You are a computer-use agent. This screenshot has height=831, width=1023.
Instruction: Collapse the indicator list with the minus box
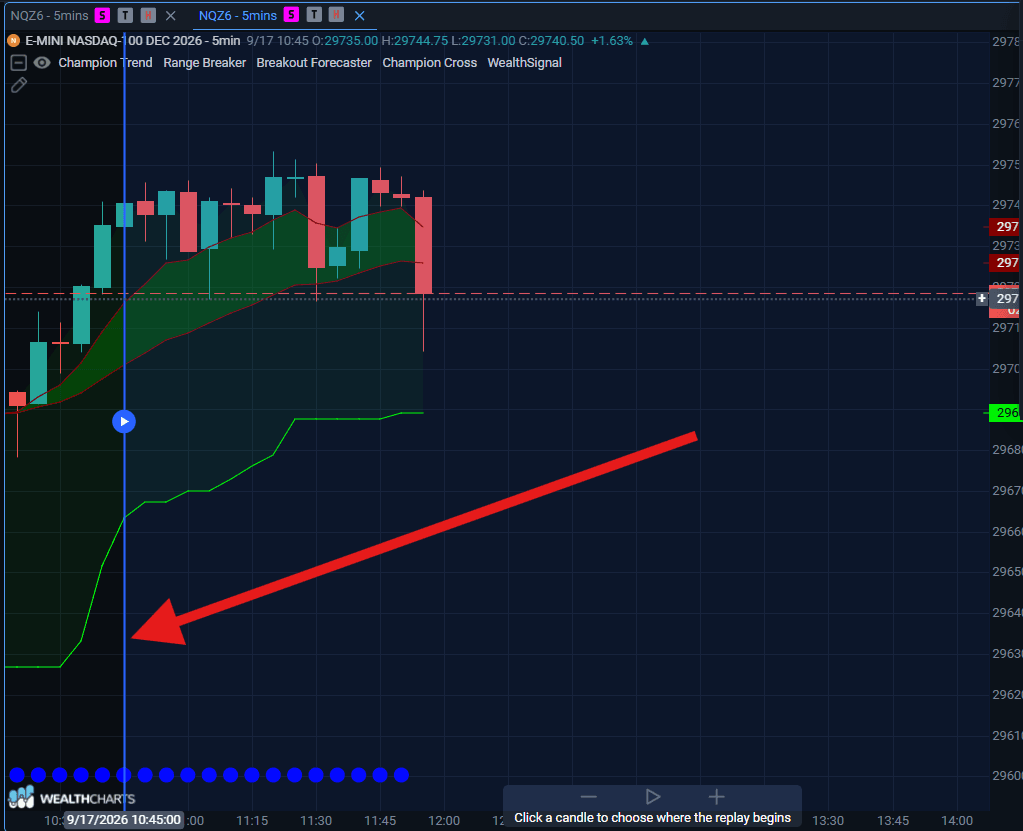coord(18,63)
